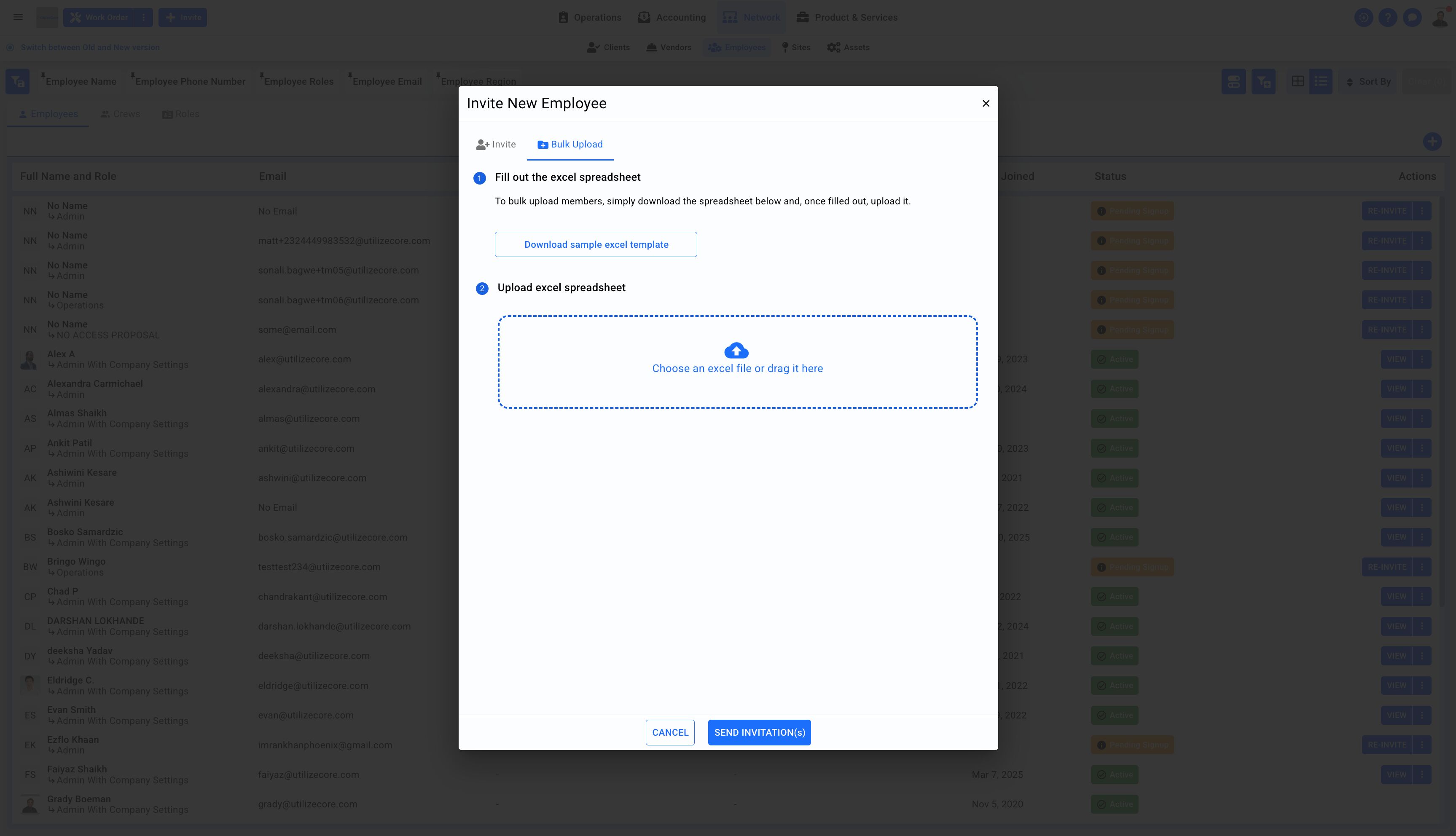Switch to the Invite tab

(x=496, y=145)
